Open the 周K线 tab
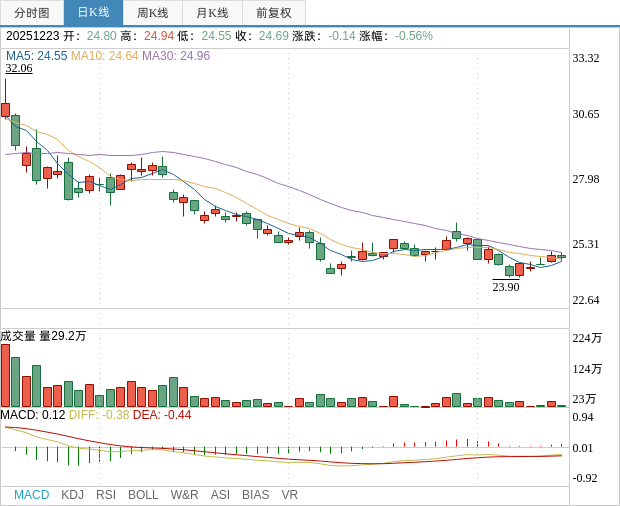This screenshot has height=506, width=620. point(153,13)
